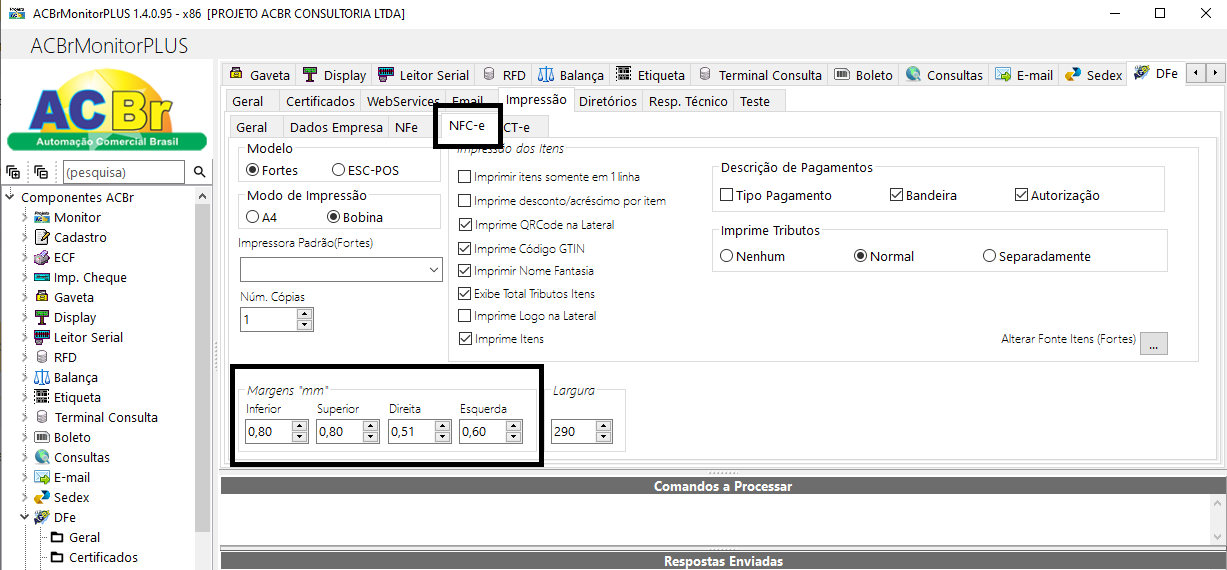The width and height of the screenshot is (1227, 570).
Task: Collapse the Componentes ACBr tree node
Action: coord(12,197)
